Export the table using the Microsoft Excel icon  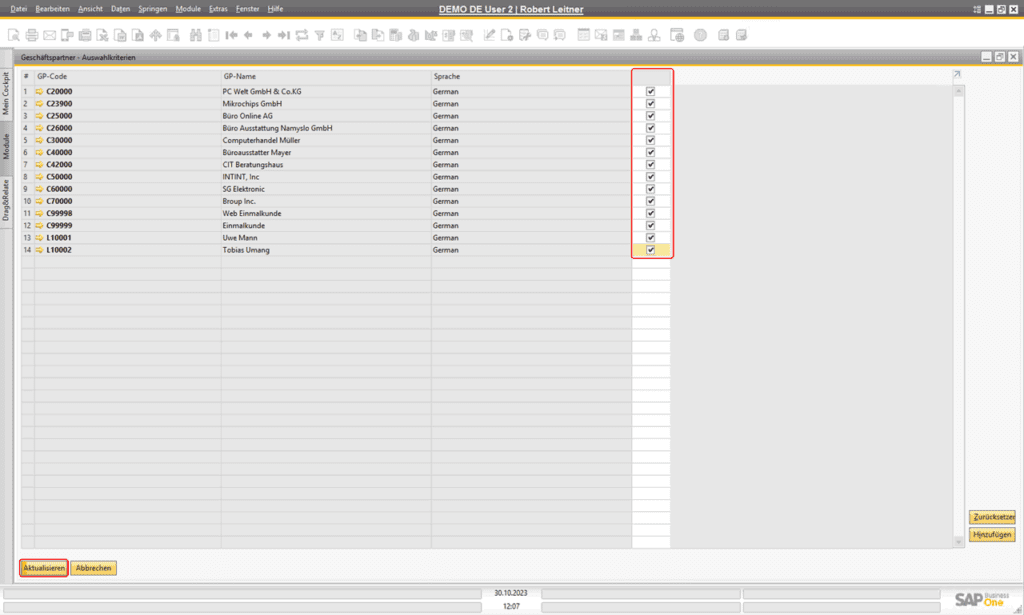[104, 35]
